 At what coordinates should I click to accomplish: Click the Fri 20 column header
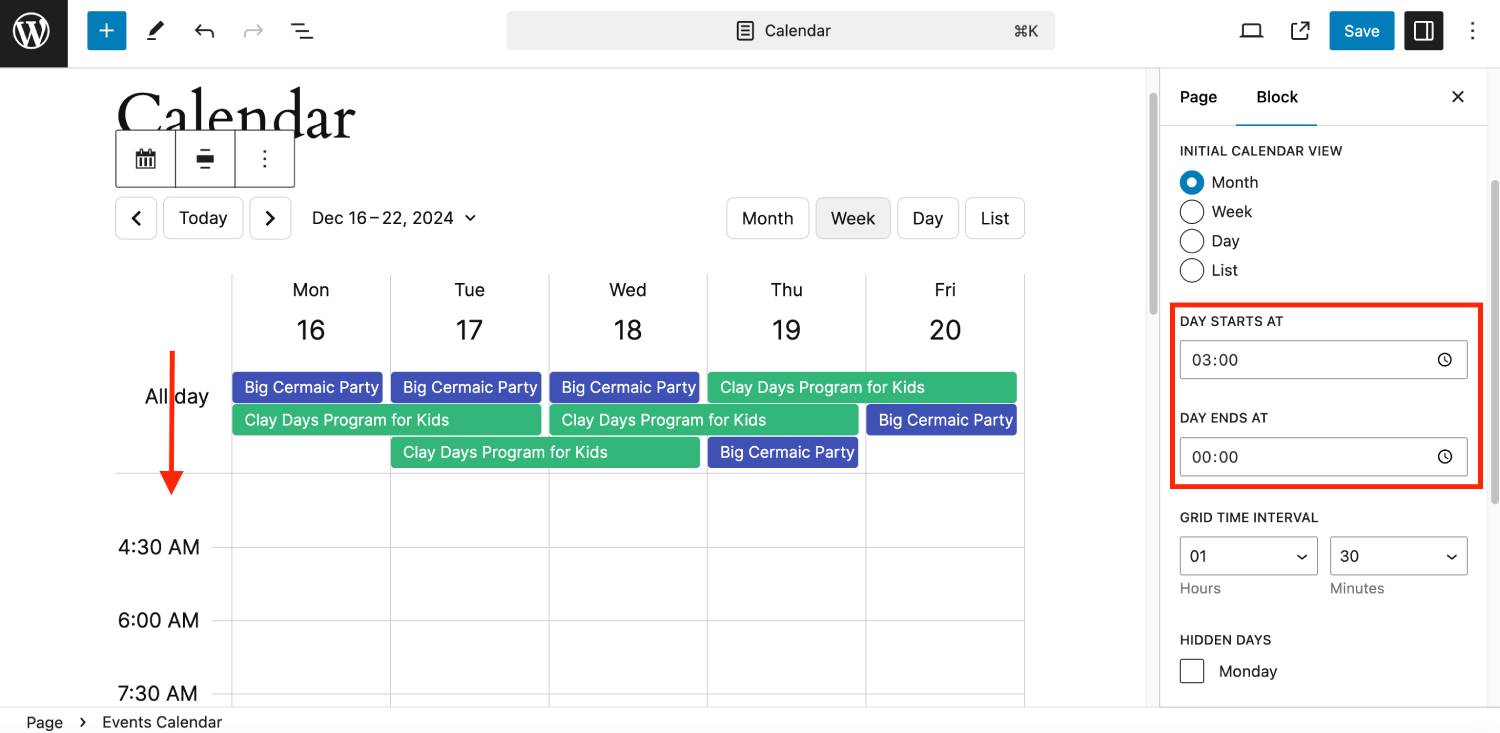click(x=945, y=311)
